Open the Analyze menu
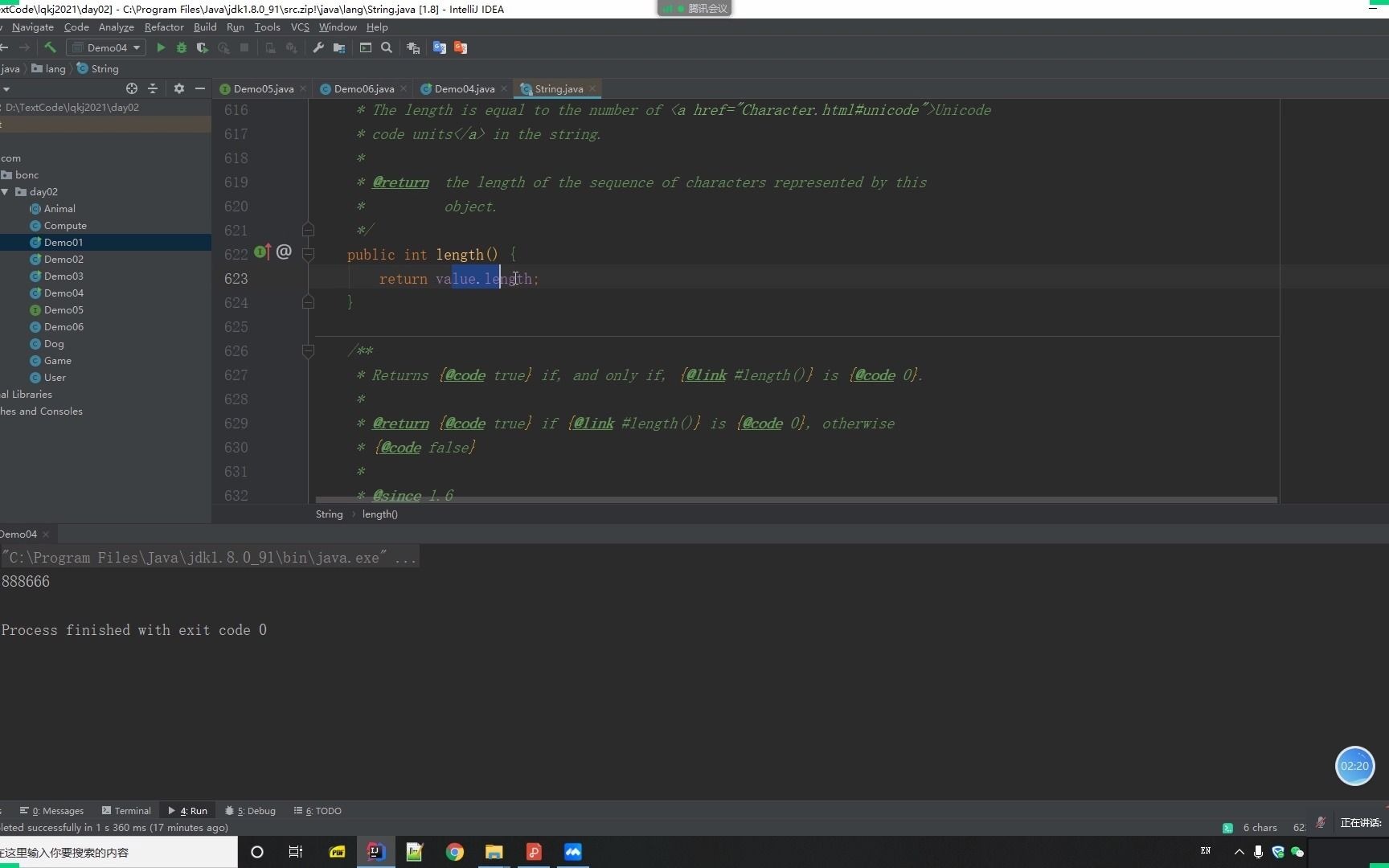Image resolution: width=1389 pixels, height=868 pixels. pyautogui.click(x=116, y=27)
